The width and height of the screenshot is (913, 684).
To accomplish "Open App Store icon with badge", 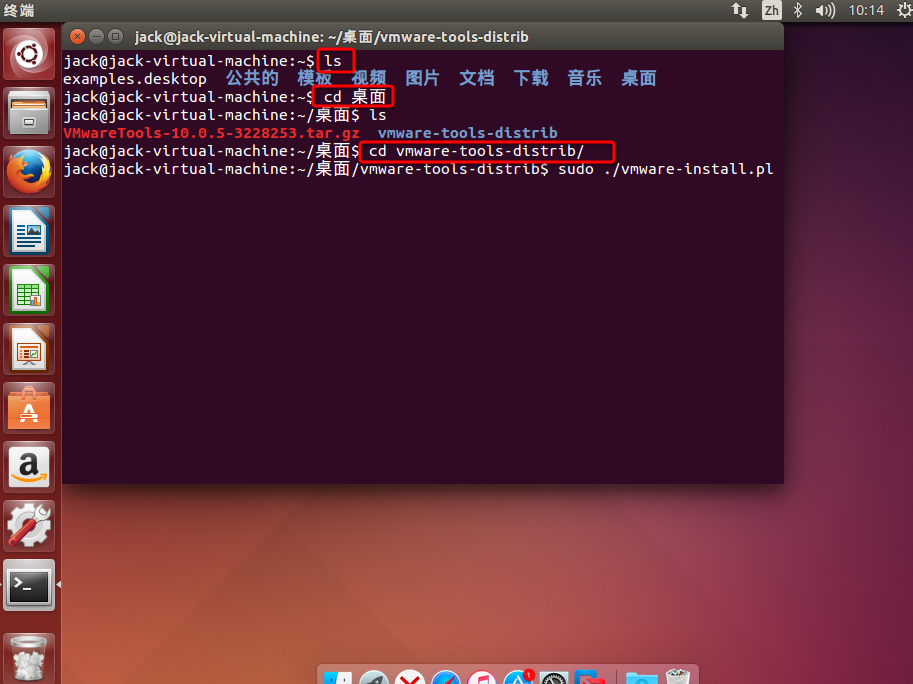I will [x=518, y=677].
